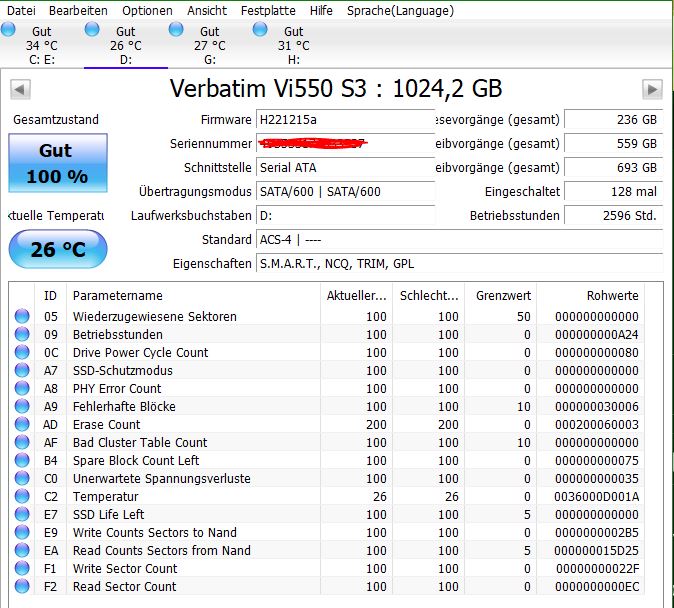Click the raw value 000000015D25
Screen dimensions: 674x608
tap(597, 550)
